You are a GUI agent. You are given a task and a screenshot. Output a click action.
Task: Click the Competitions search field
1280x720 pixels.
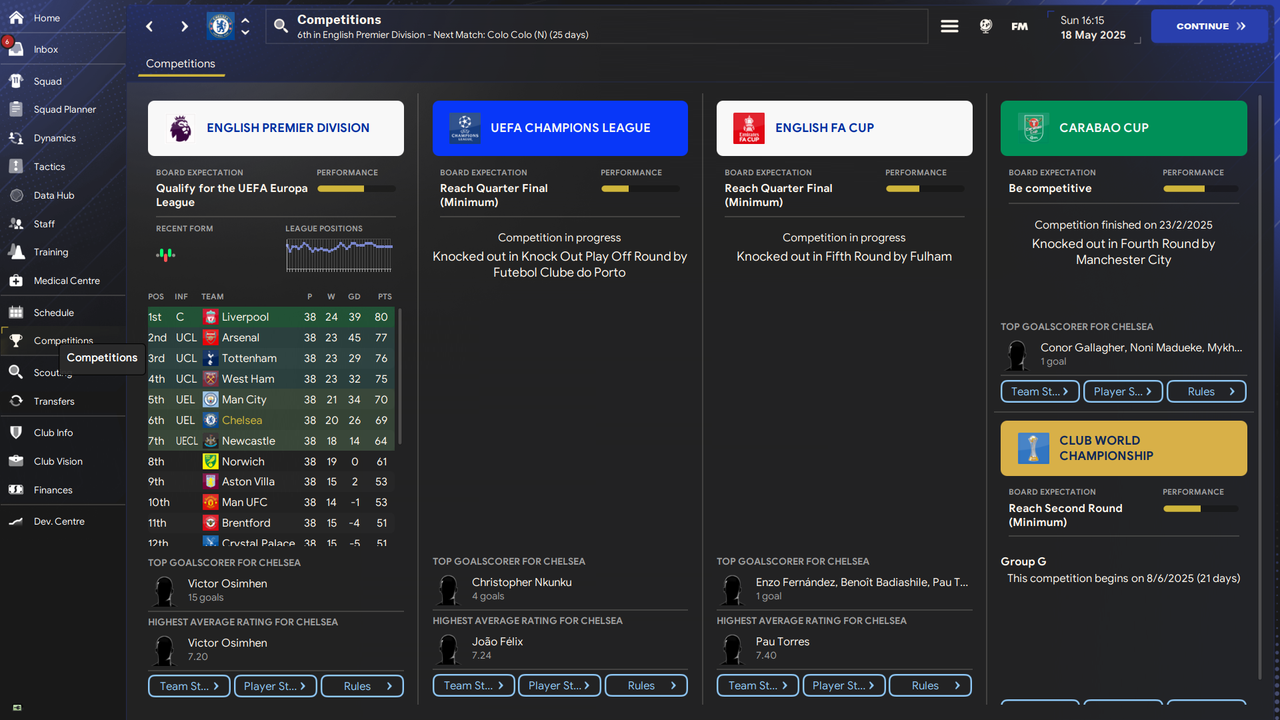pos(597,27)
